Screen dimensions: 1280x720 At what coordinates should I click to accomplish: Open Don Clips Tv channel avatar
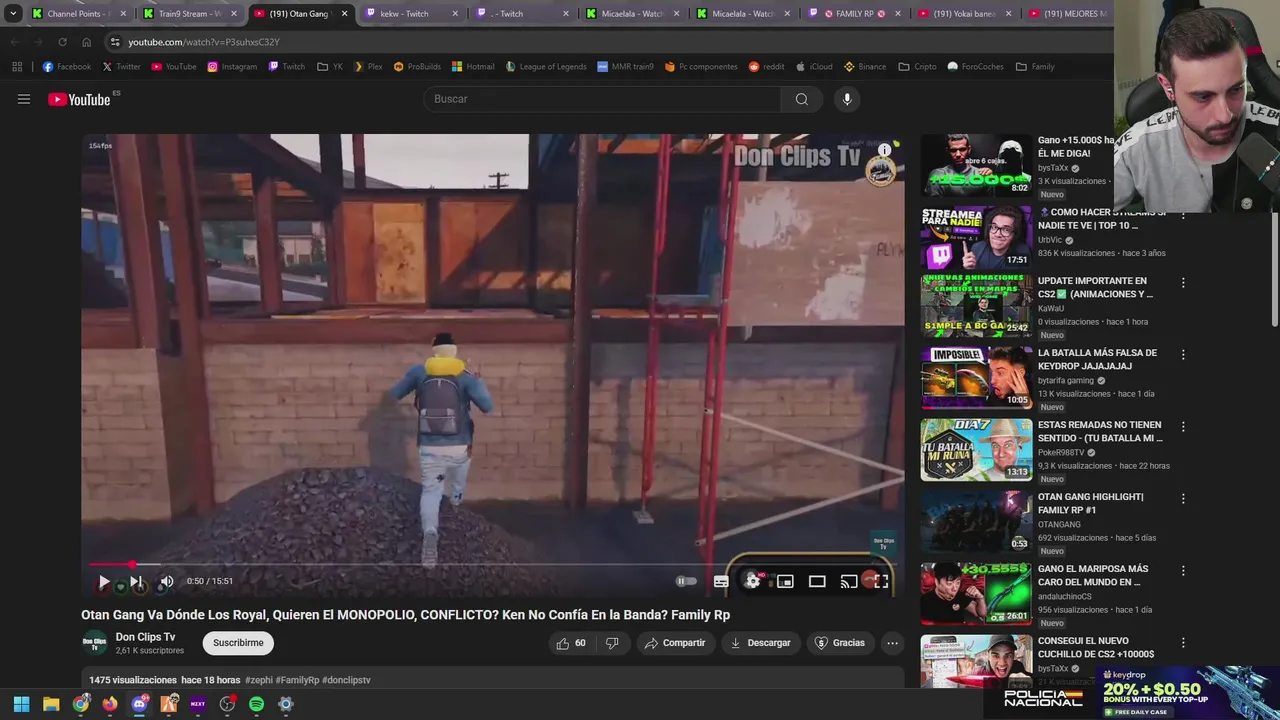click(94, 643)
